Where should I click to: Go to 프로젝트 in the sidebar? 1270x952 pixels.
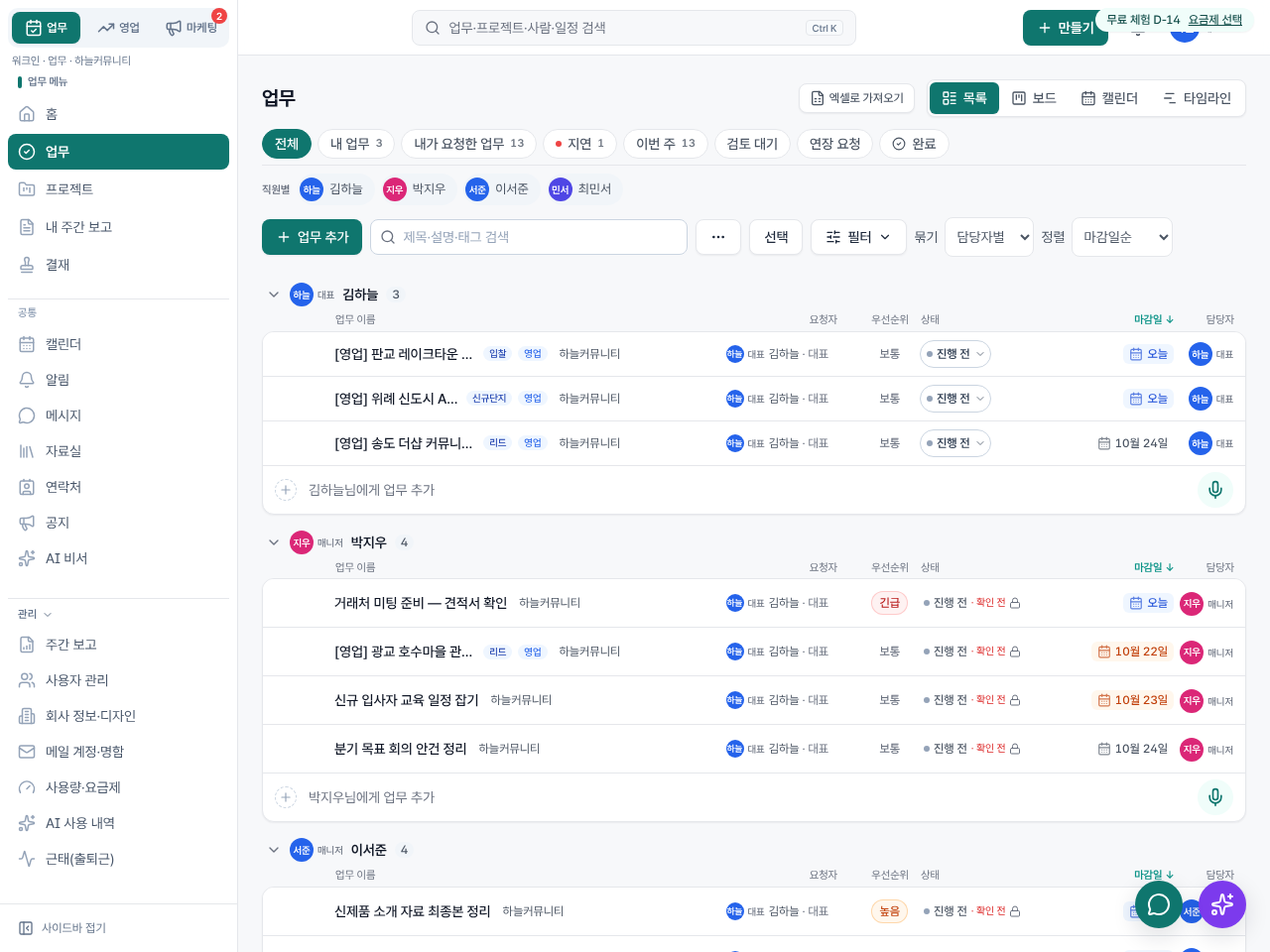(118, 189)
